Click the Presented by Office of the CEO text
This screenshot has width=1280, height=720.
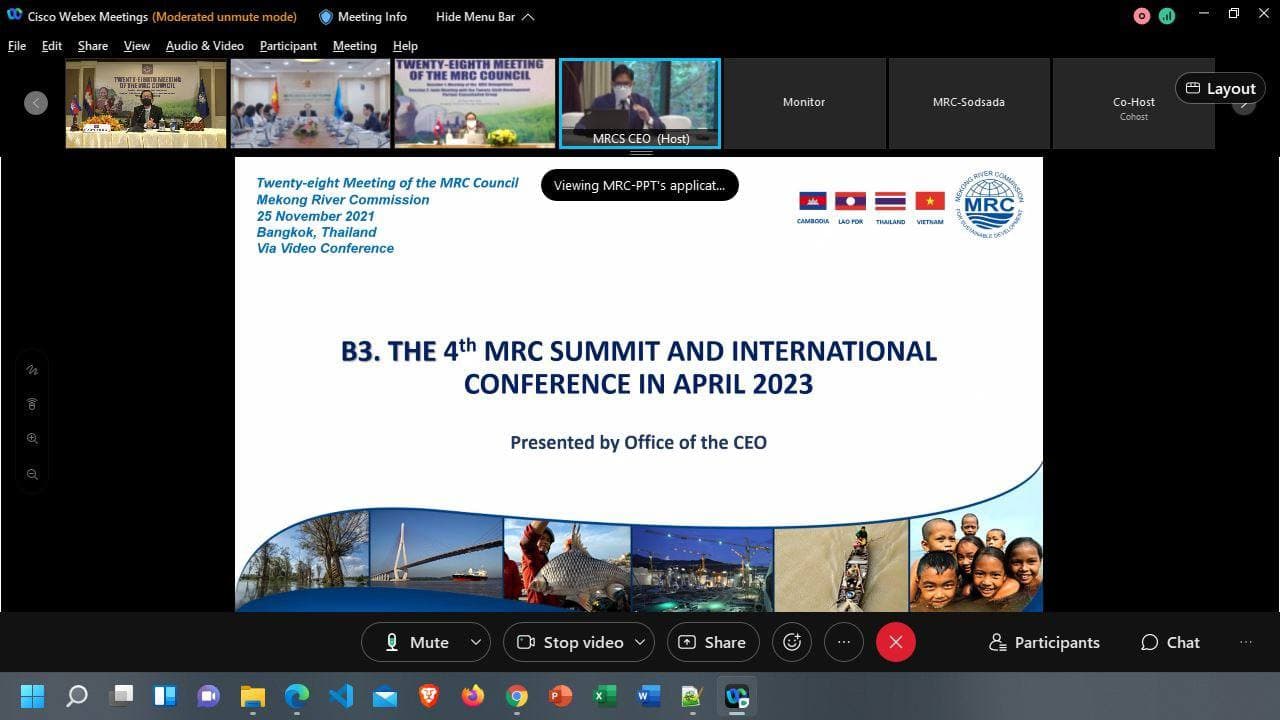pos(639,442)
